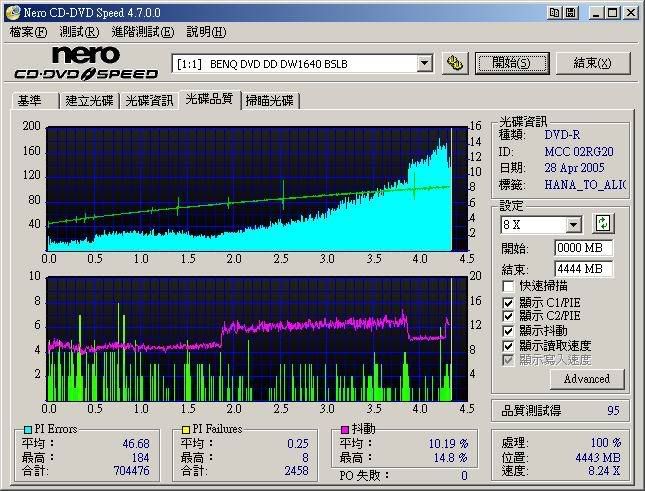
Task: Click PI Errors average 46.68
Action: click(136, 444)
